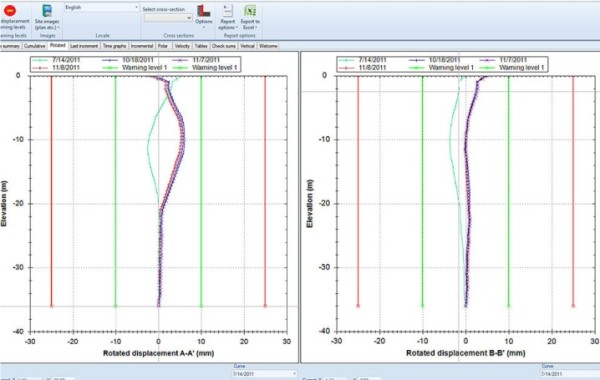Open Site images (plan etc.) menu
This screenshot has width=600, height=380.
(47, 18)
